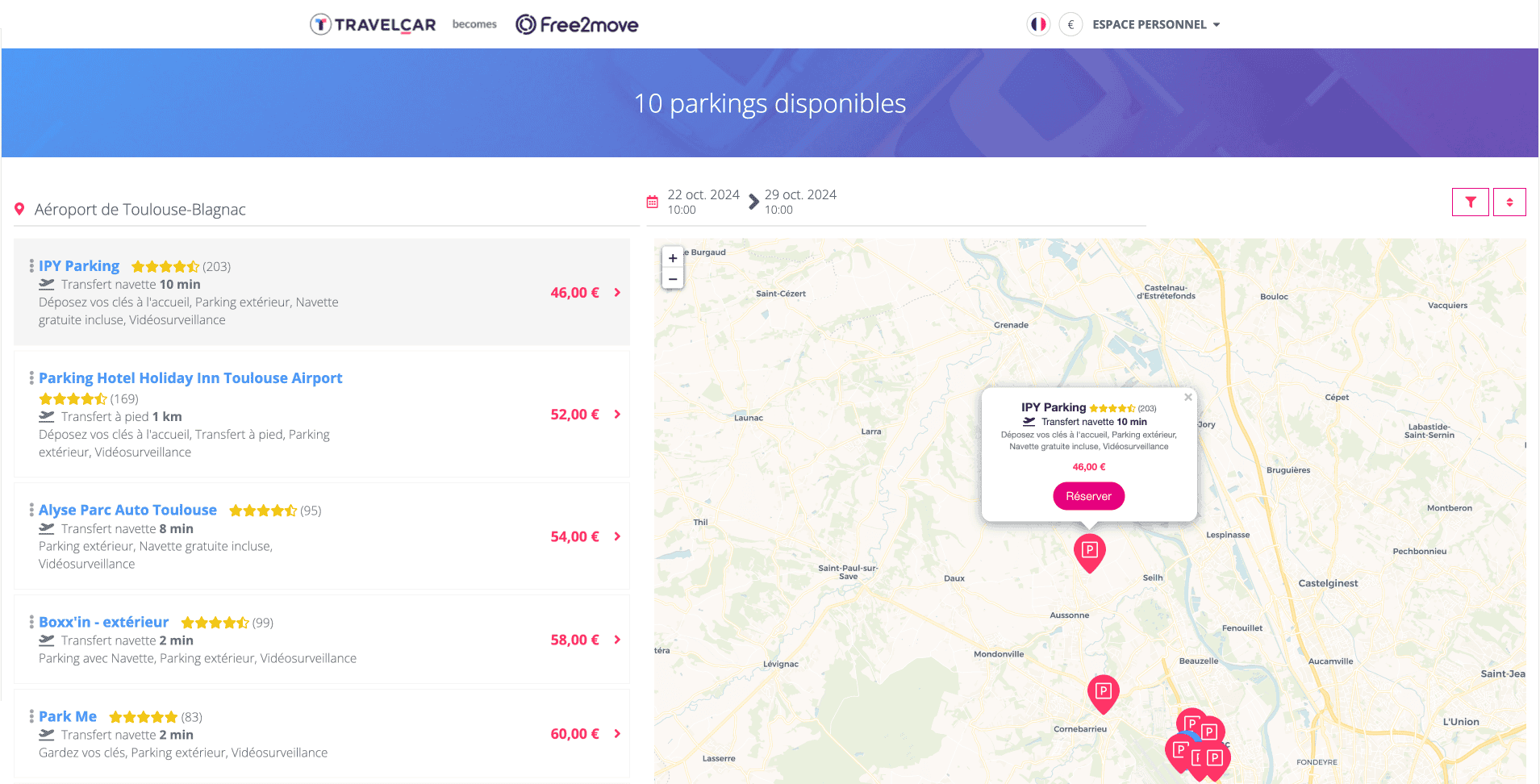Click the dots handle beside Alyse Parc
The image size is (1540, 784).
click(31, 510)
